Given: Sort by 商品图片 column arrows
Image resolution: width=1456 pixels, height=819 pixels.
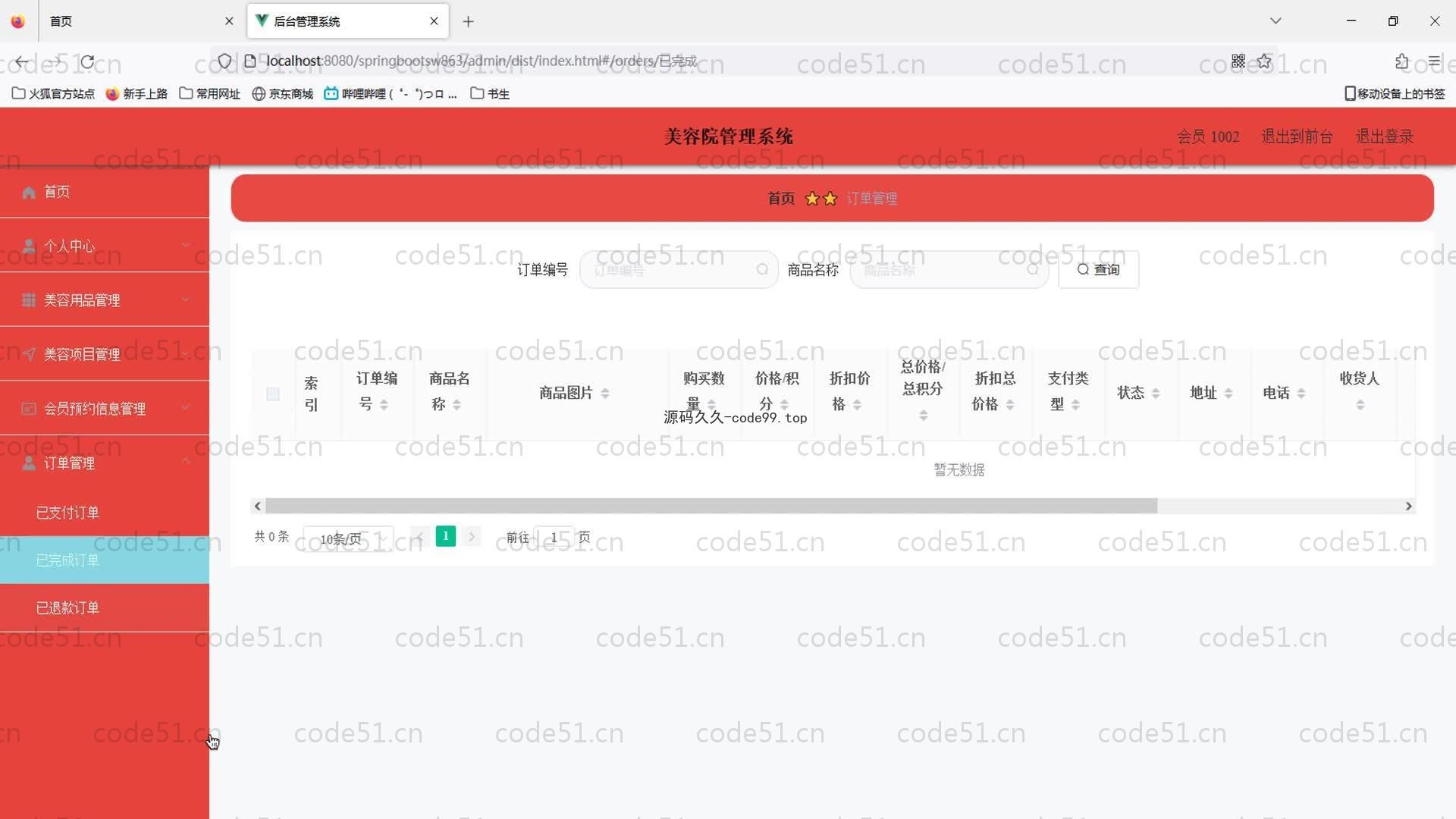Looking at the screenshot, I should [605, 394].
